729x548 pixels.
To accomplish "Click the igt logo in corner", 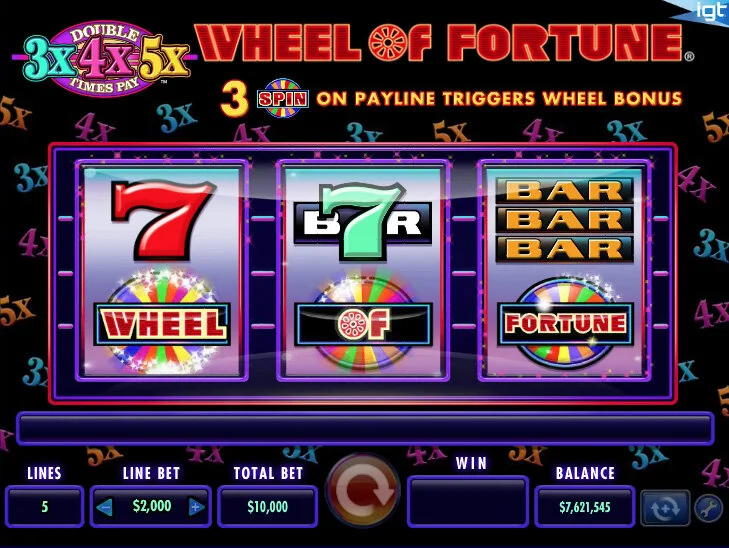I will [x=709, y=10].
